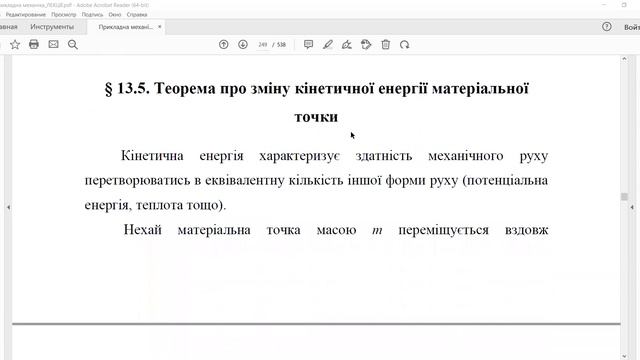Add the document to starred favorites
The width and height of the screenshot is (640, 360).
(x=15, y=44)
